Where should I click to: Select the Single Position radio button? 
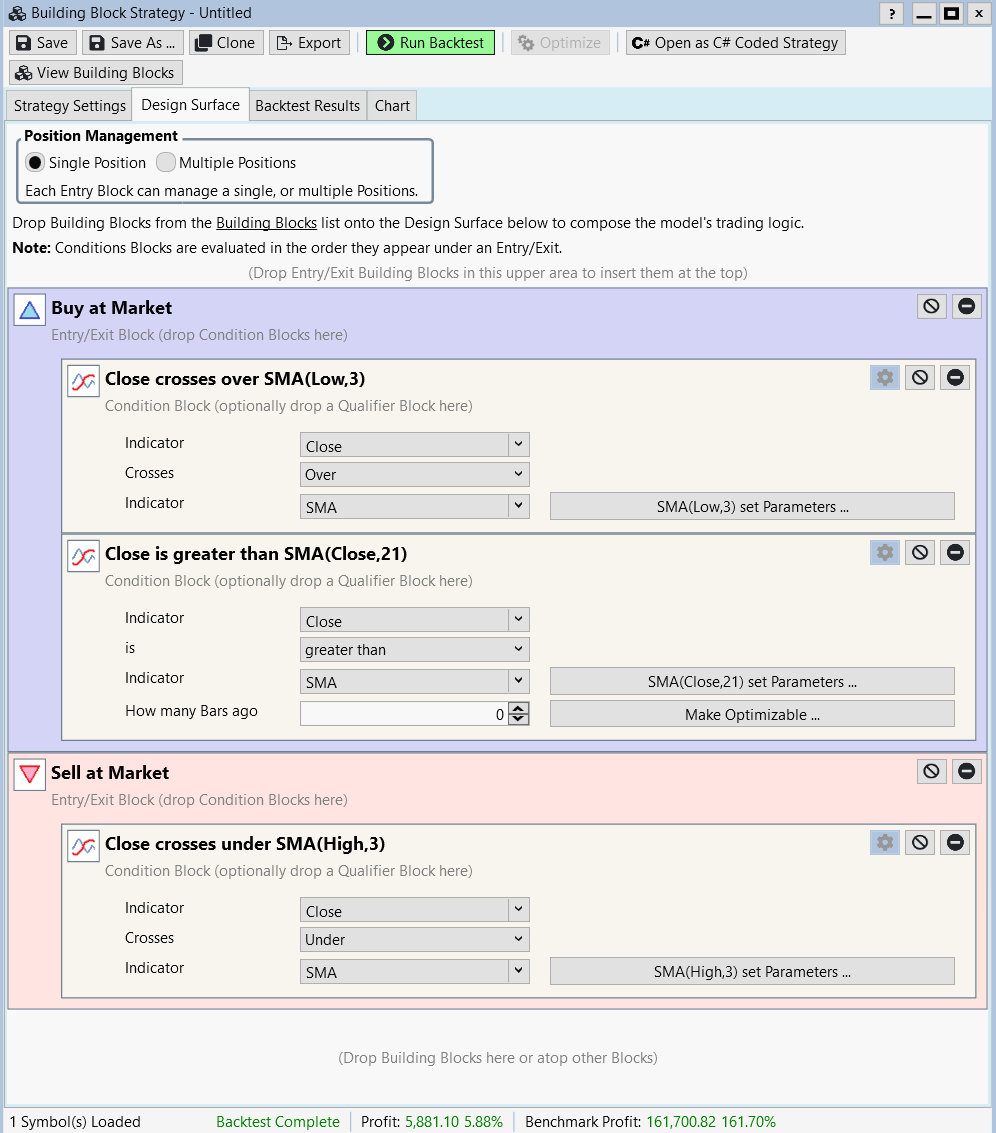point(35,162)
